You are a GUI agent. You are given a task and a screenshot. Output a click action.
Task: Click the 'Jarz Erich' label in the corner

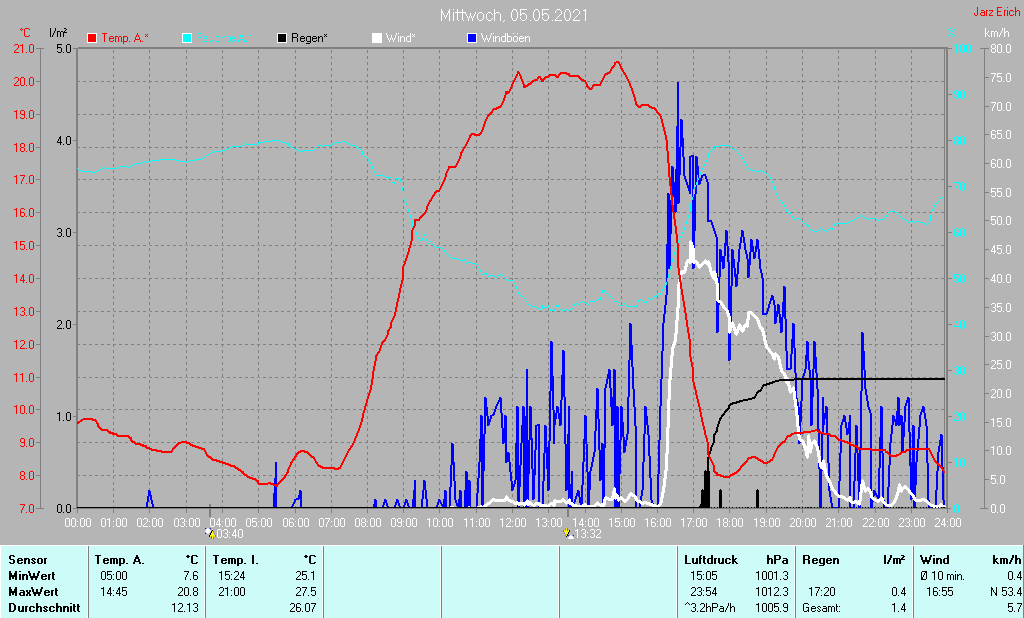(x=997, y=12)
